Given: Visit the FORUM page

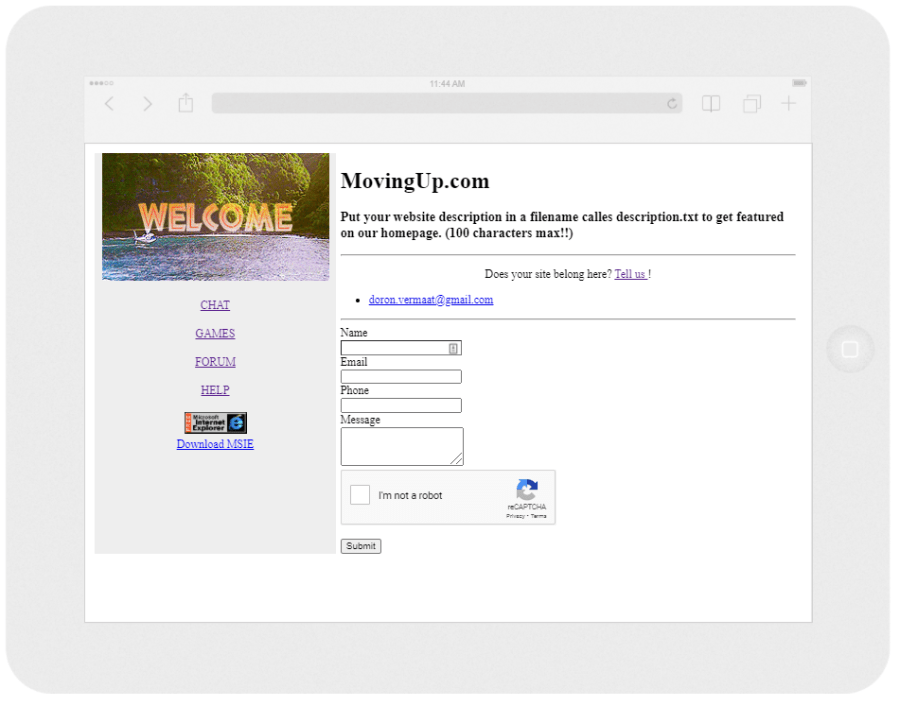Looking at the screenshot, I should point(214,361).
